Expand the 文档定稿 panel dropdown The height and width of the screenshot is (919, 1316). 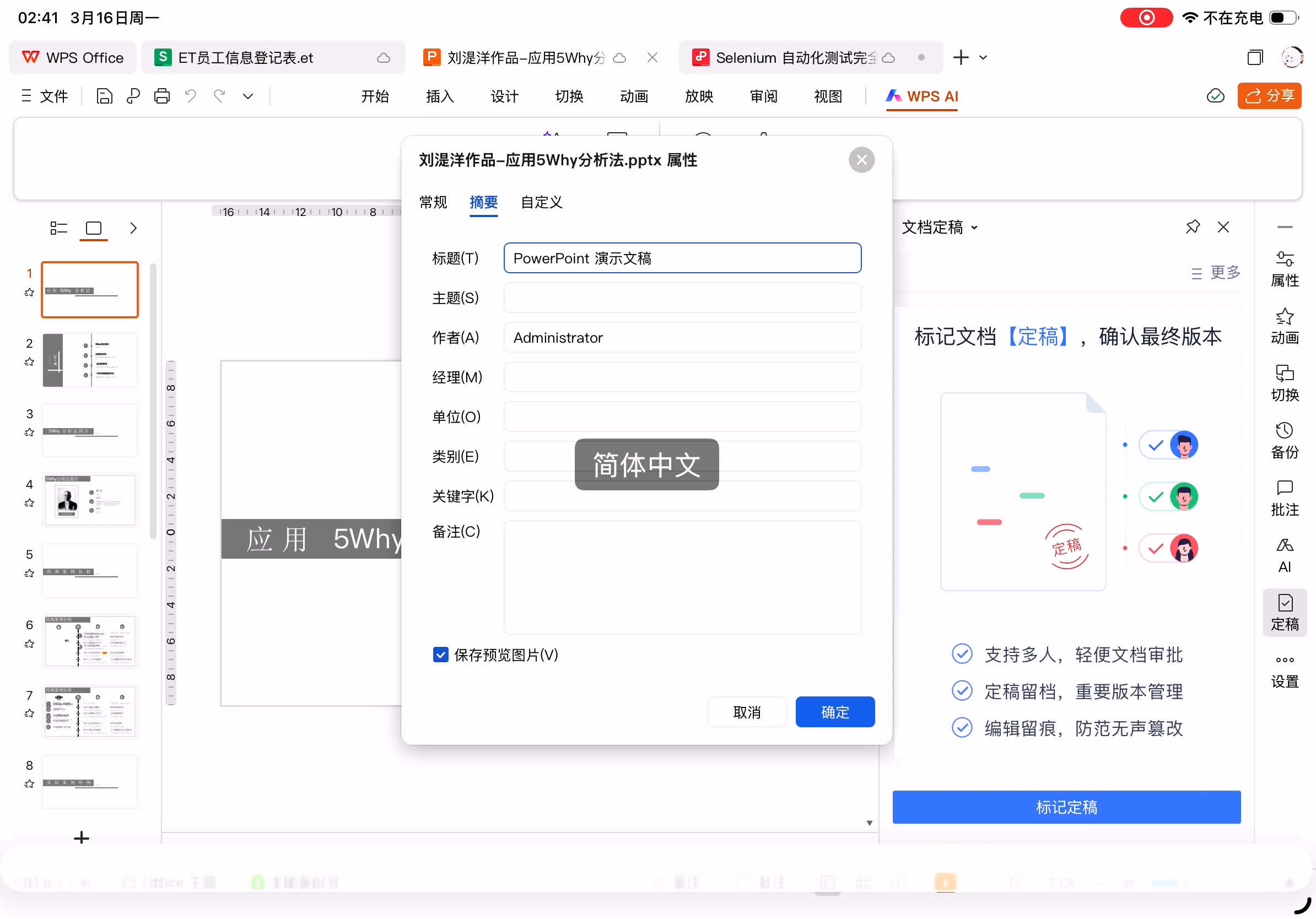point(974,228)
